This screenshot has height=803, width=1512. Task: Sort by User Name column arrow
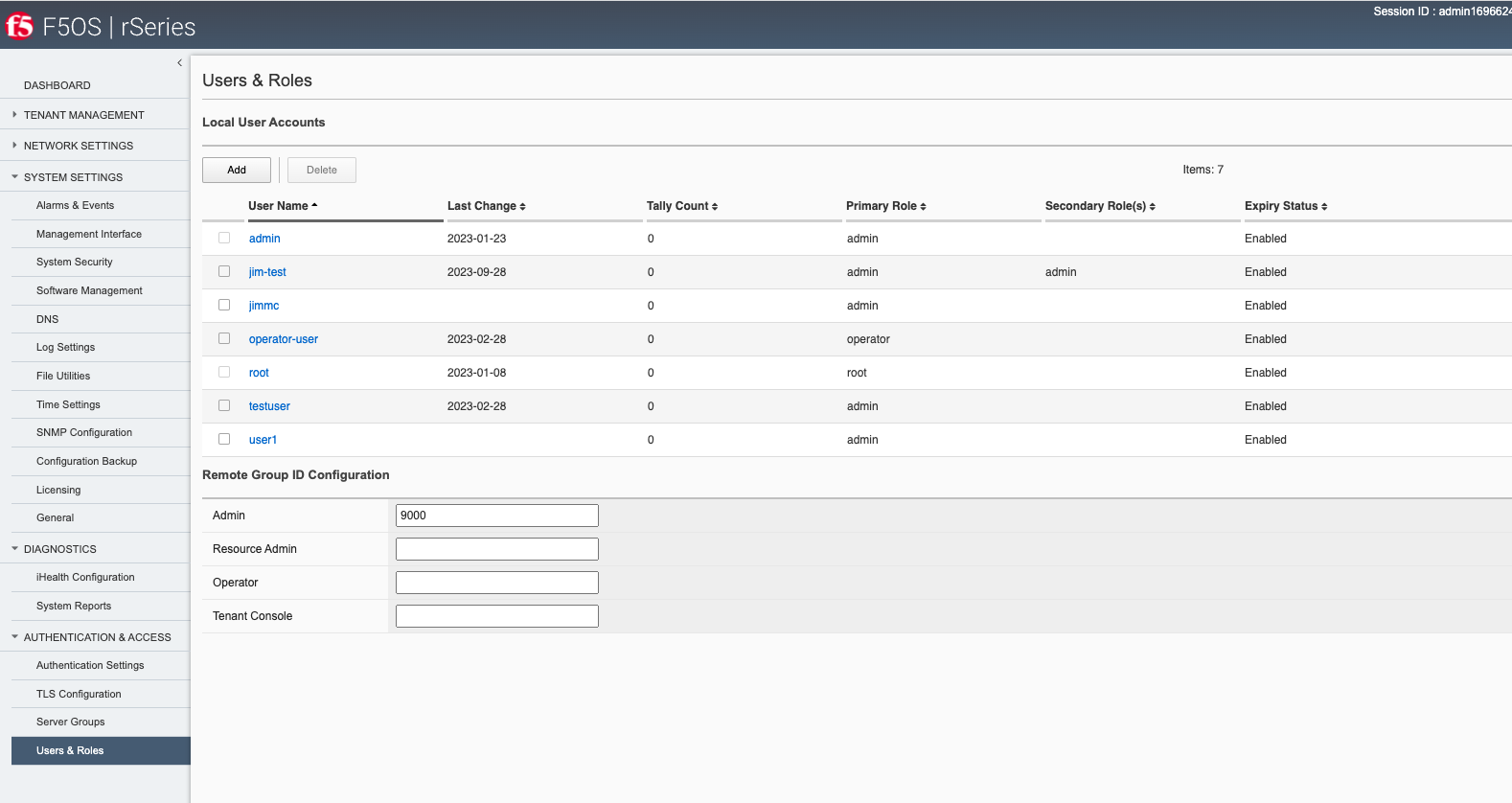(314, 206)
